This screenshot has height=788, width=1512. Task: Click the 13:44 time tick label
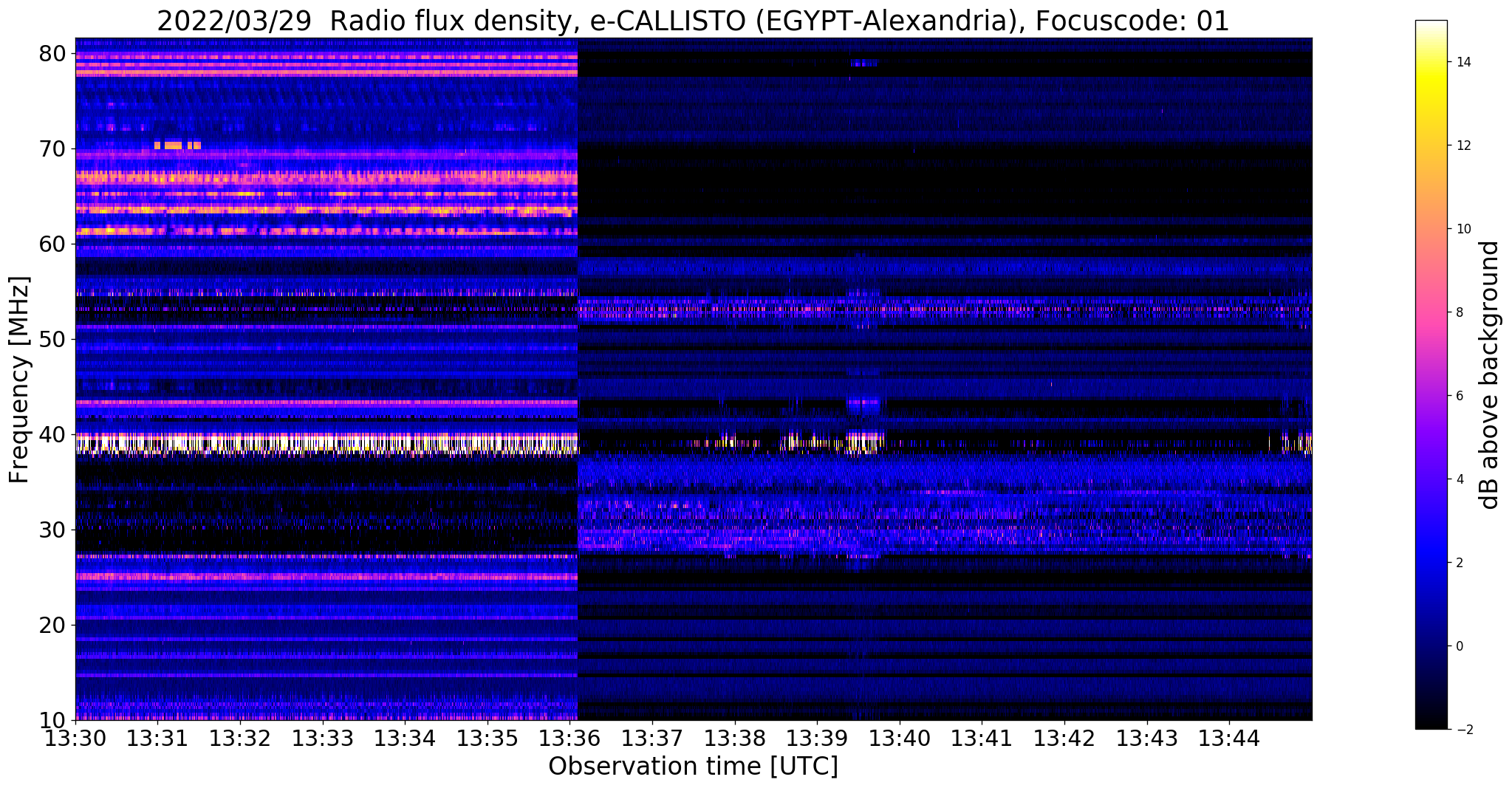pos(1229,738)
